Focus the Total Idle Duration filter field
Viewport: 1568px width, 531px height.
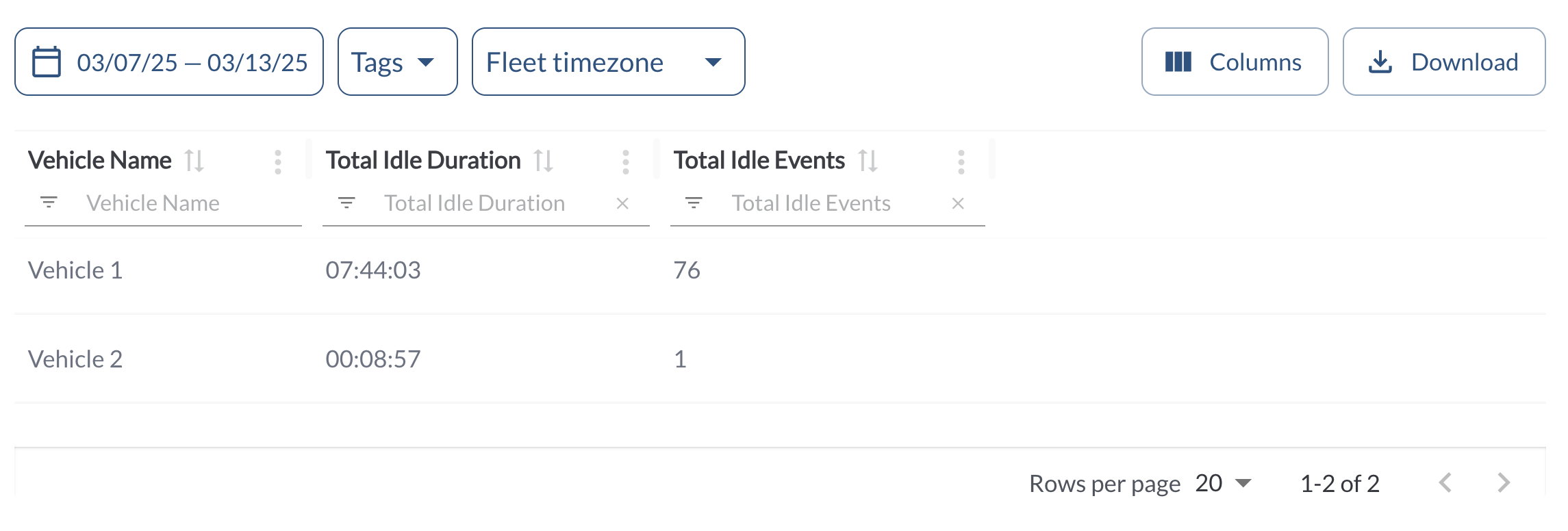(x=493, y=203)
